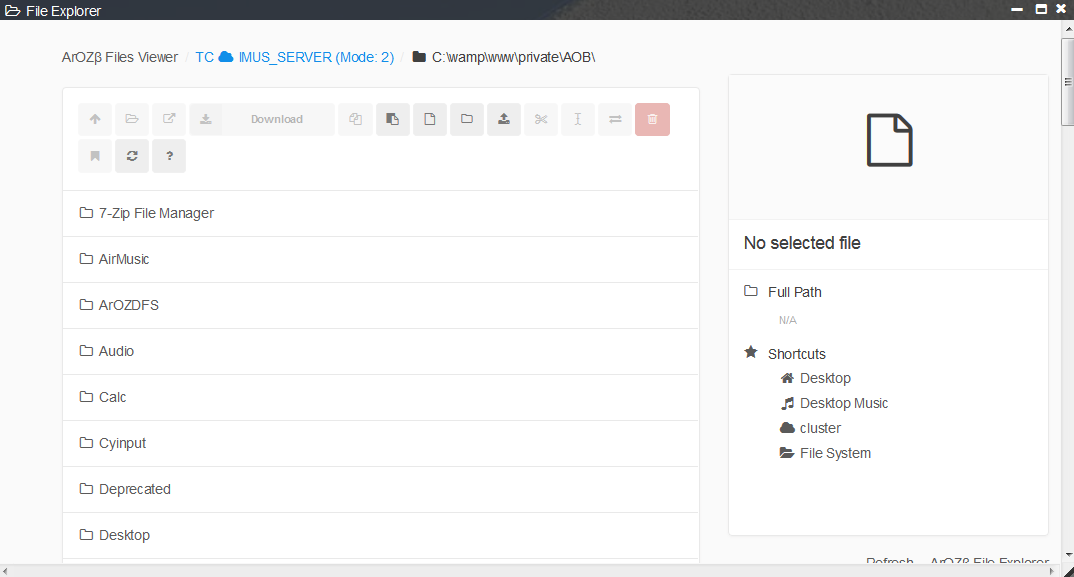Viewport: 1074px width, 577px height.
Task: Select the ArOZDFS folder
Action: [128, 305]
